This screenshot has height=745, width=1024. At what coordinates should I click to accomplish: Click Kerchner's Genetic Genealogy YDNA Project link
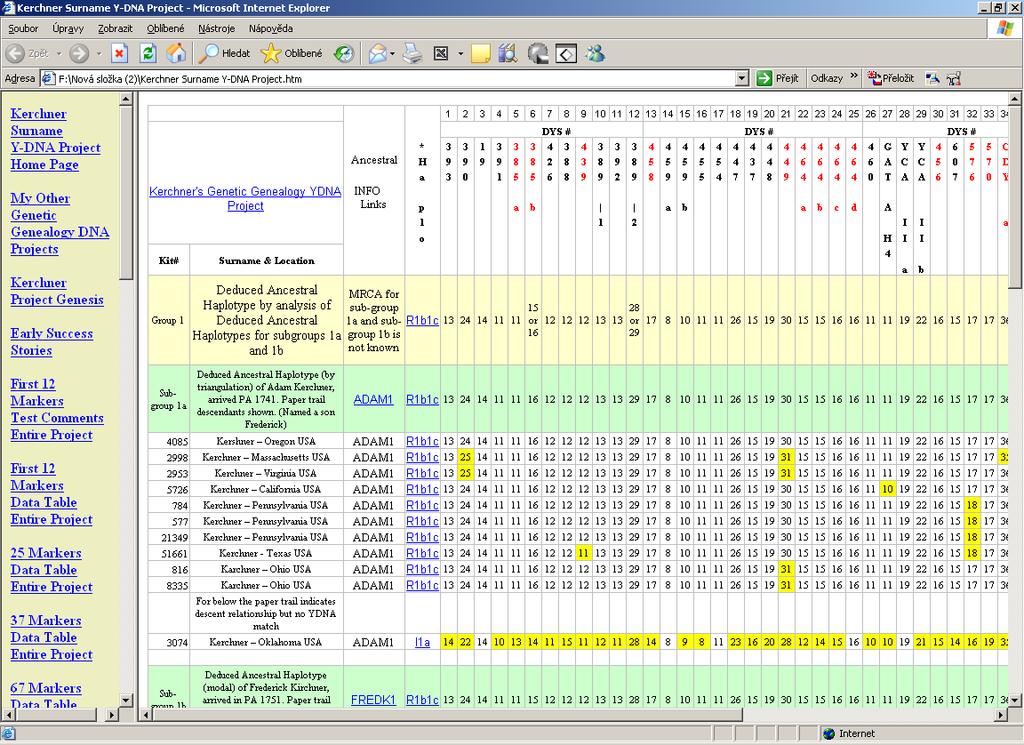(245, 198)
